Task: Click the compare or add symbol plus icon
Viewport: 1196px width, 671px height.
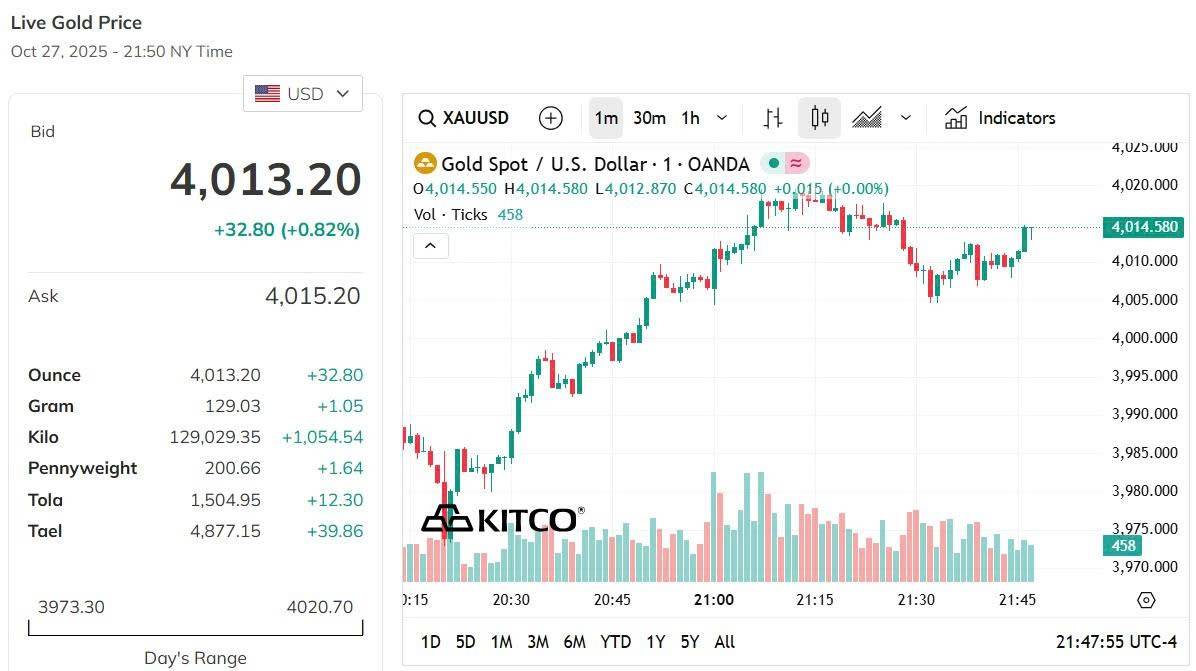Action: [550, 118]
